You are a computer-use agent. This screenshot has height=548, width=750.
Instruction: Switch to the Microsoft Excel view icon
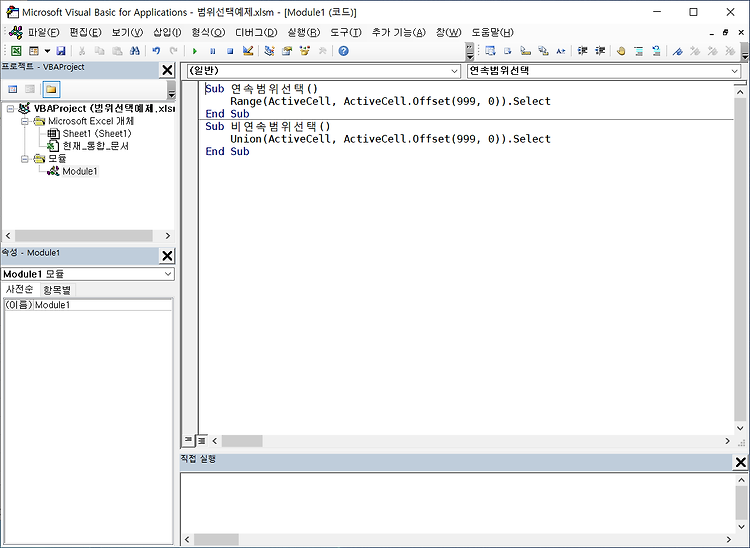pyautogui.click(x=16, y=51)
